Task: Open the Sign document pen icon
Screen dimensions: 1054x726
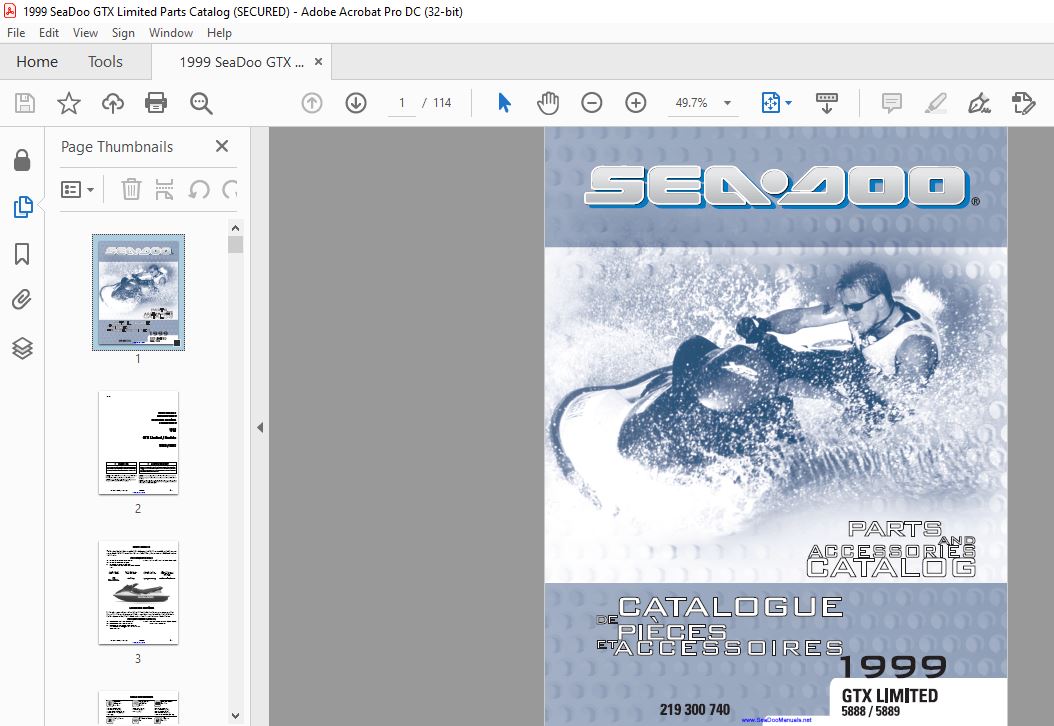Action: pyautogui.click(x=979, y=103)
